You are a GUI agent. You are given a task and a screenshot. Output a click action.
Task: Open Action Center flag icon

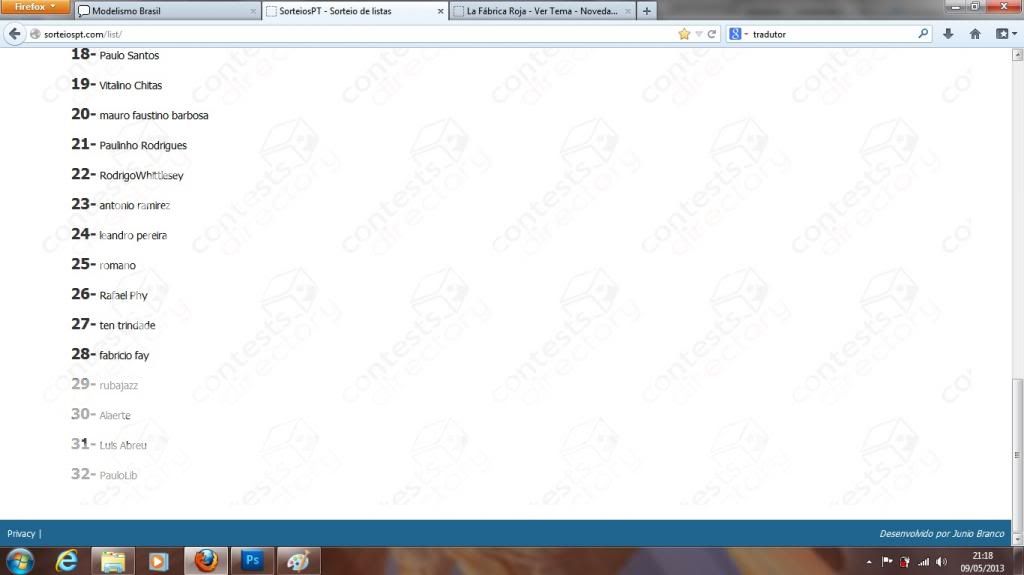[x=887, y=561]
